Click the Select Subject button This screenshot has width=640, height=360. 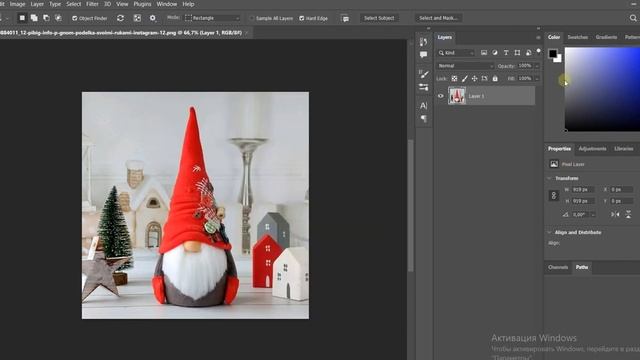click(379, 18)
